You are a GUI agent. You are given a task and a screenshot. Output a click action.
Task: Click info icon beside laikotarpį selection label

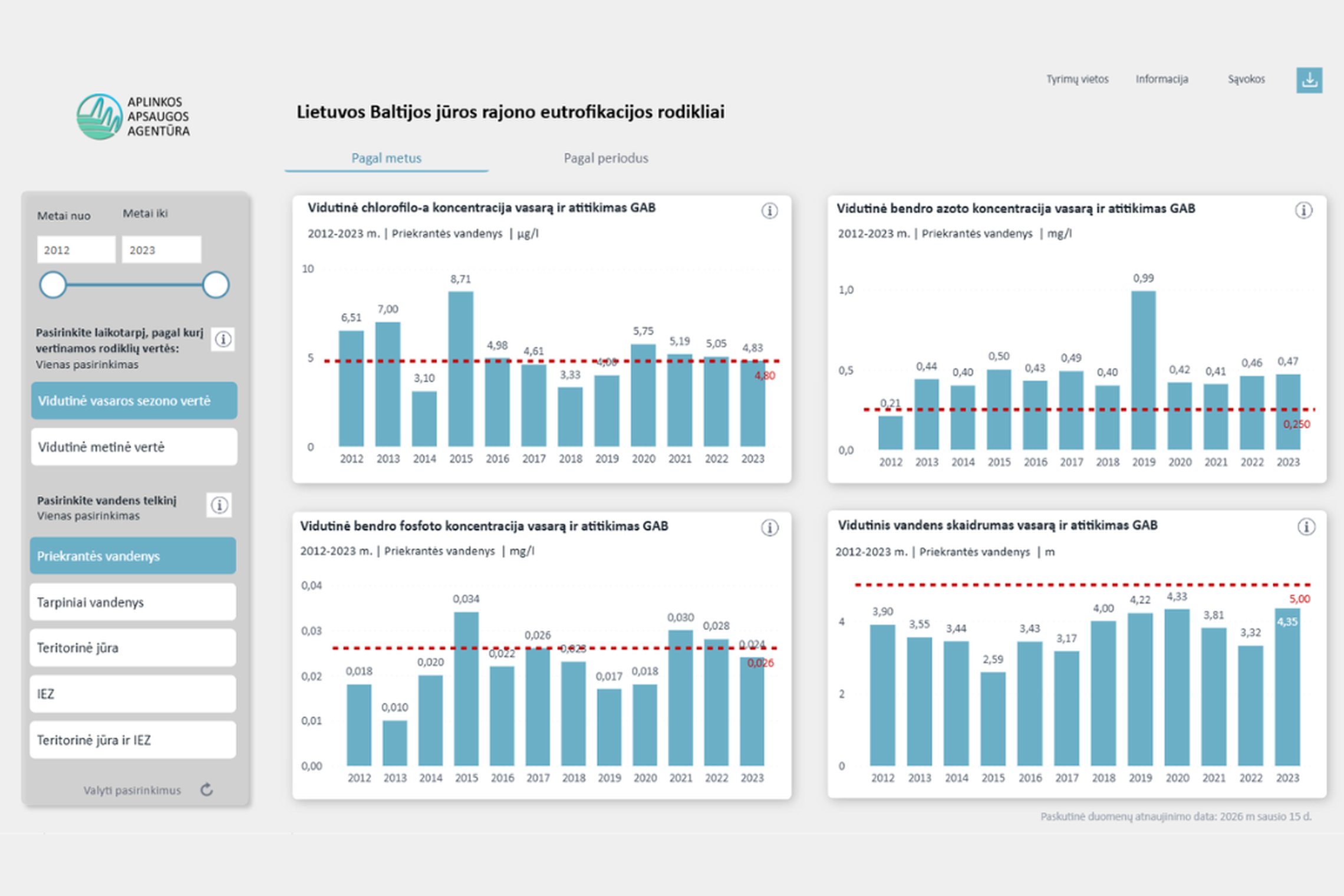coord(223,339)
